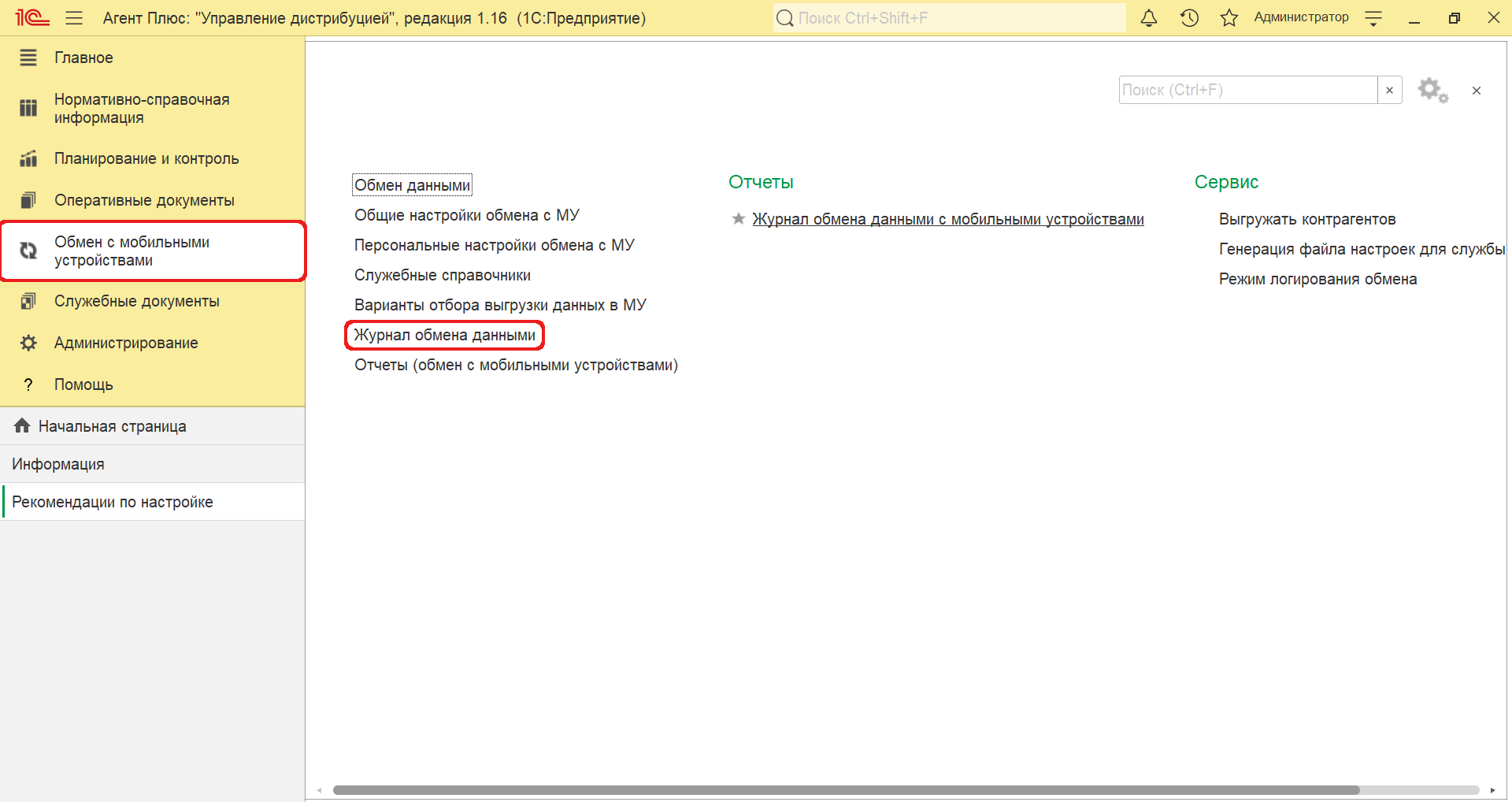Click Режим логирования обмена command
The height and width of the screenshot is (802, 1512).
[1317, 279]
